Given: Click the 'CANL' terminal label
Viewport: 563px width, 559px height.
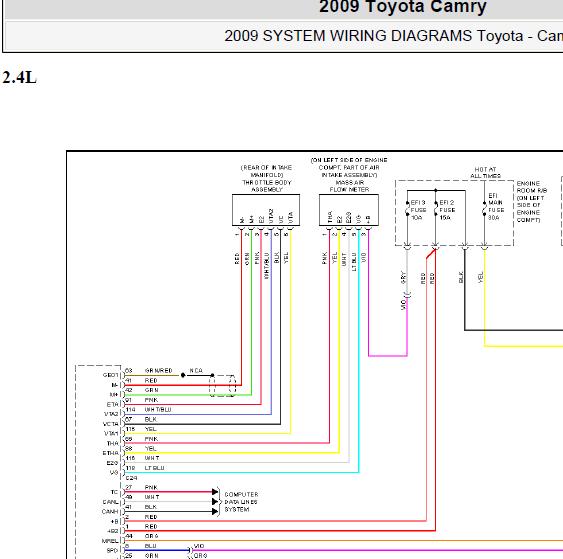Looking at the screenshot, I should [x=110, y=502].
